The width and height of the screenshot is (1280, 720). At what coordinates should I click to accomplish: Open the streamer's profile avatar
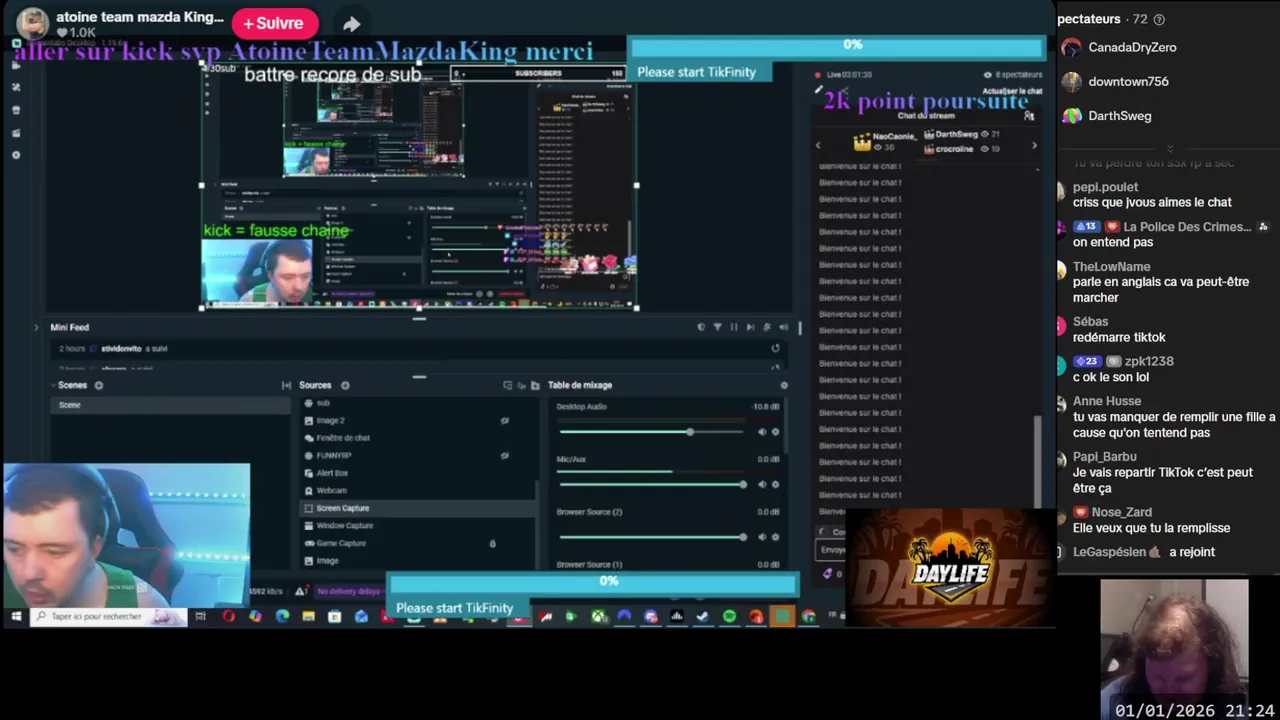click(32, 23)
